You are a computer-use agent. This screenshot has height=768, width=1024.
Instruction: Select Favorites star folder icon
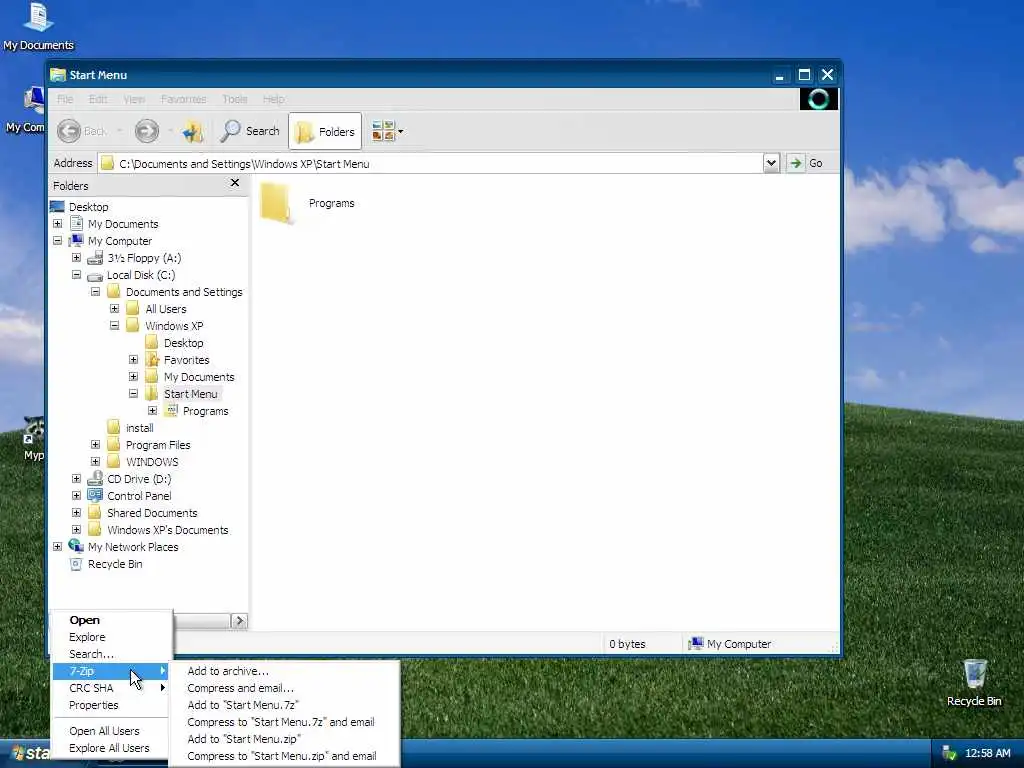point(152,360)
